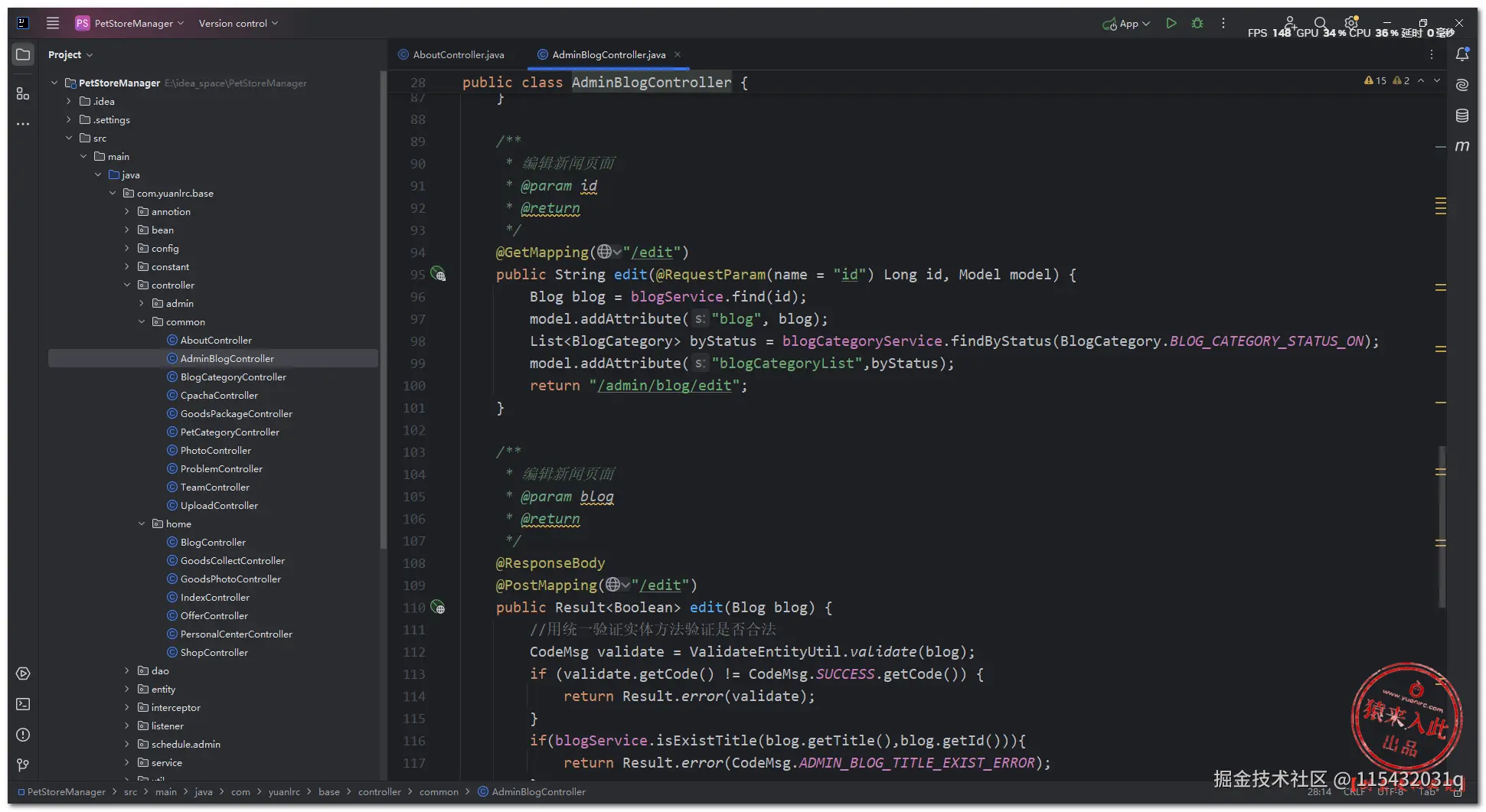Open URL globe dropdown in PostMapping
The image size is (1486, 812).
tap(618, 585)
